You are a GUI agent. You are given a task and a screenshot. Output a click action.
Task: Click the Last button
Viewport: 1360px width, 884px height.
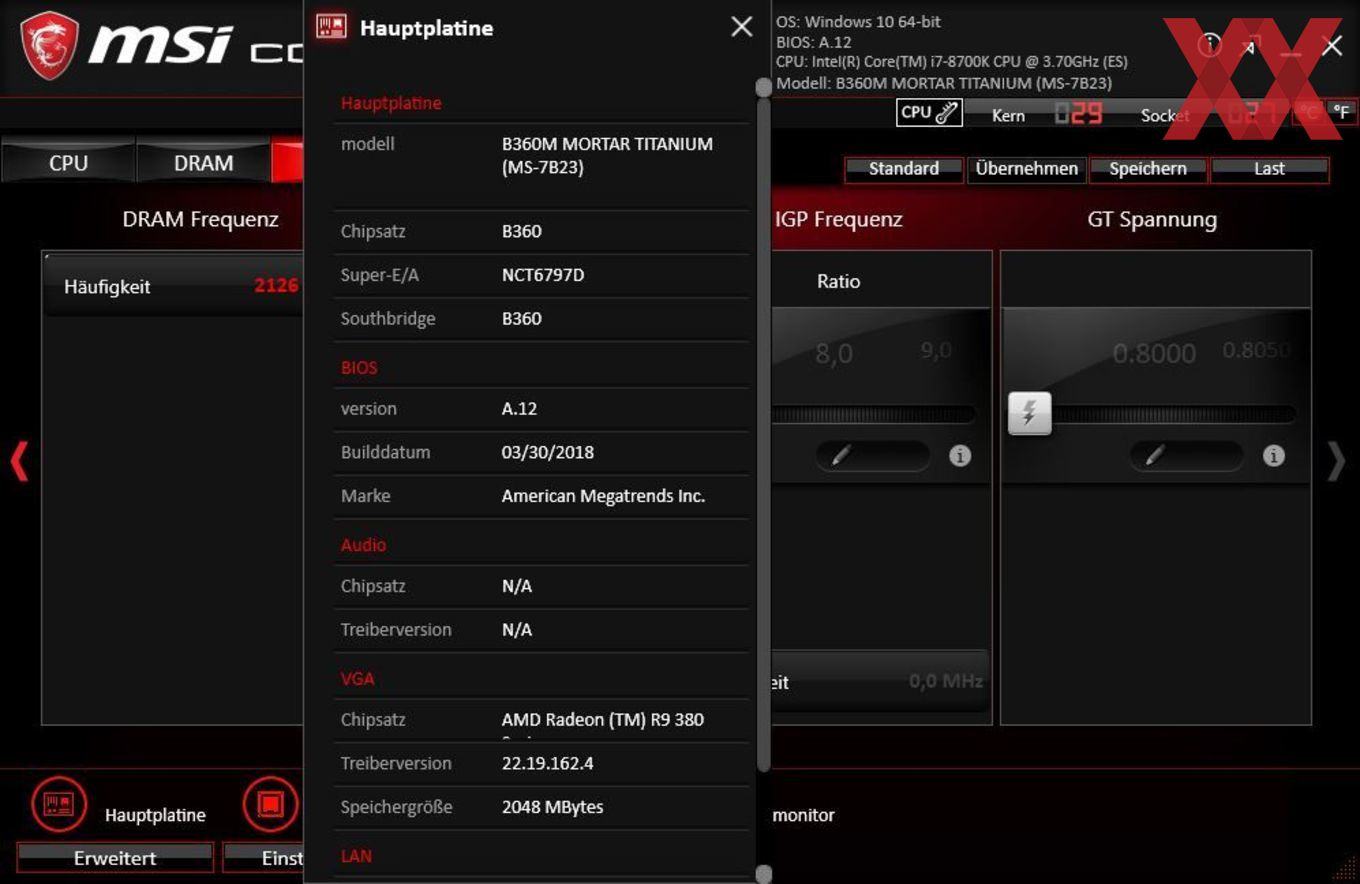(x=1270, y=169)
